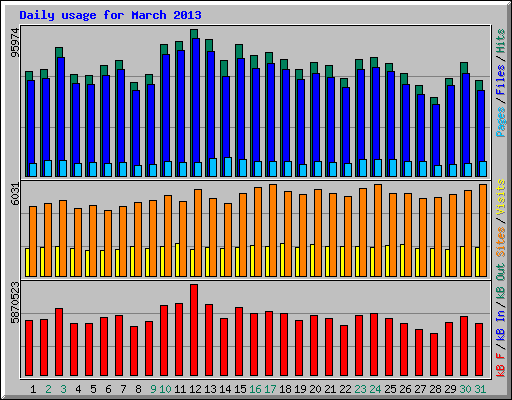Click the 'Daily usage for March 2013' title

click(110, 15)
